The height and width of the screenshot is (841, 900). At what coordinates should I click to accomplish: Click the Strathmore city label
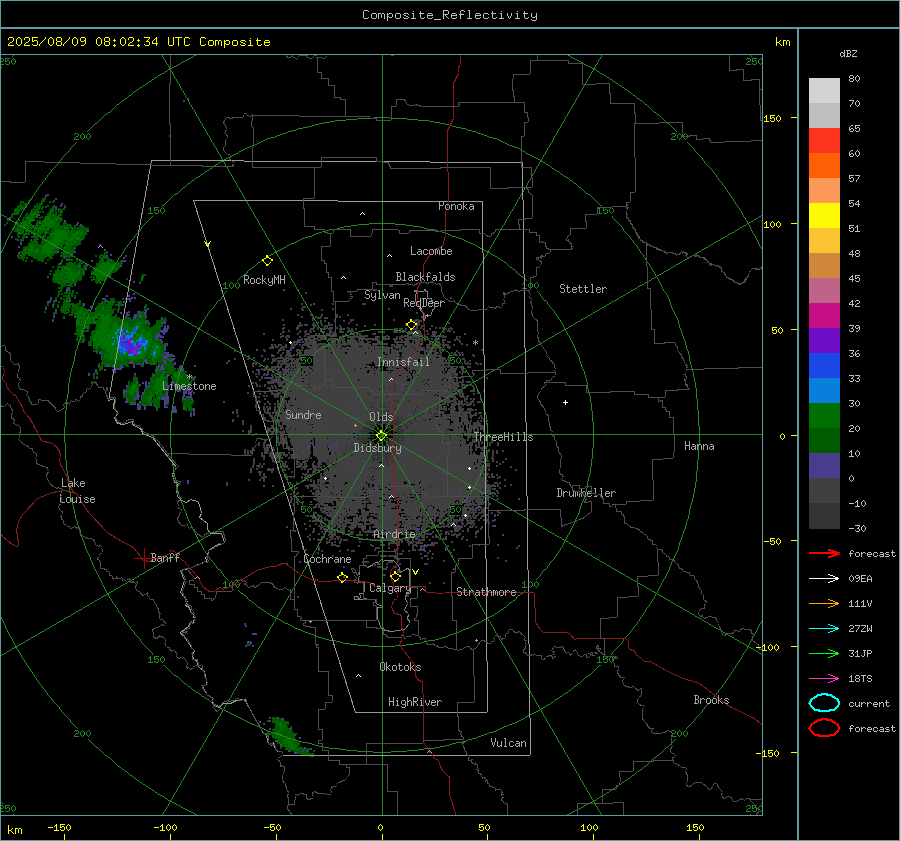[x=486, y=592]
